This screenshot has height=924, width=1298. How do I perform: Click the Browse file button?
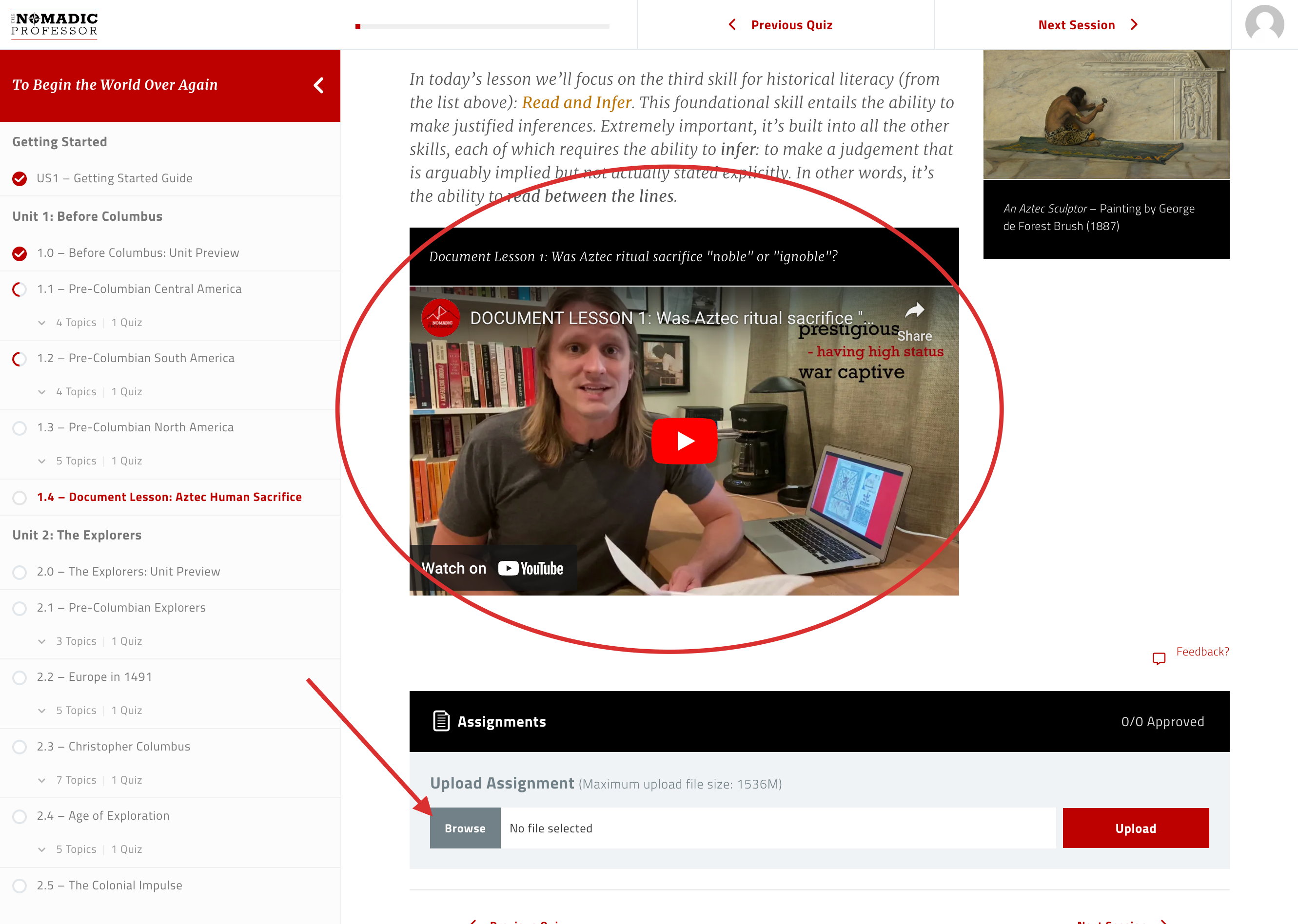tap(465, 828)
